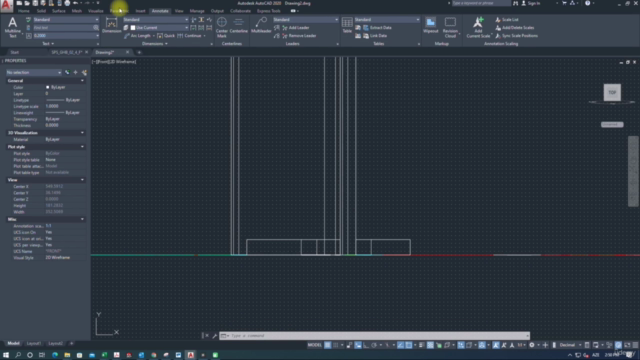Select the Wipeout tool
640x360 pixels.
pyautogui.click(x=430, y=25)
